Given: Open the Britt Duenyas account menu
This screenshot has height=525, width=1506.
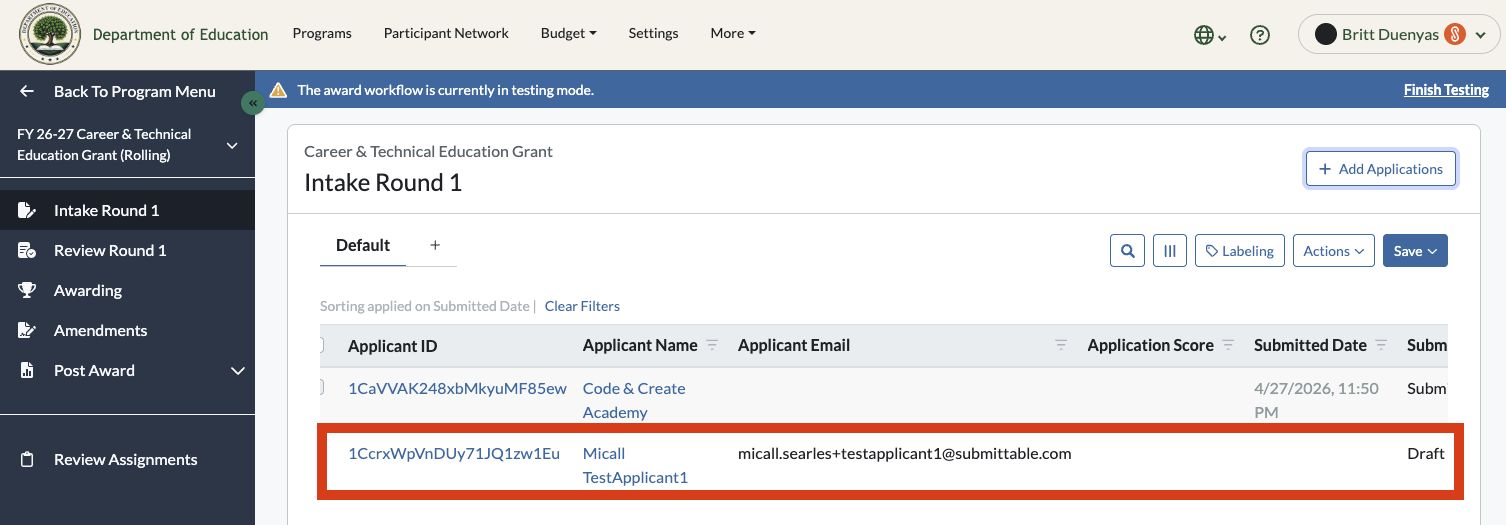Looking at the screenshot, I should coord(1399,34).
